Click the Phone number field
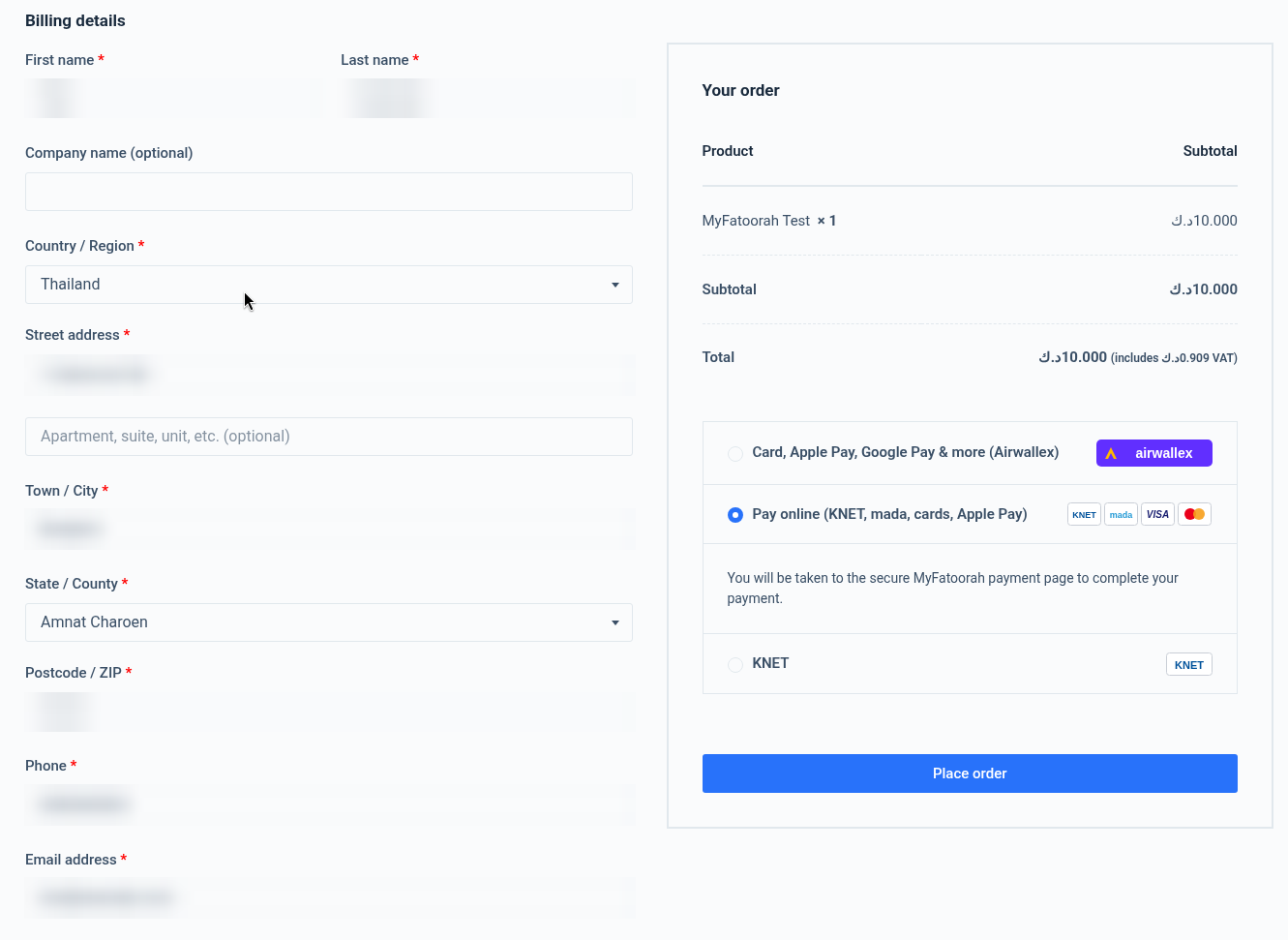Screen dimensions: 1288x940 [x=329, y=804]
